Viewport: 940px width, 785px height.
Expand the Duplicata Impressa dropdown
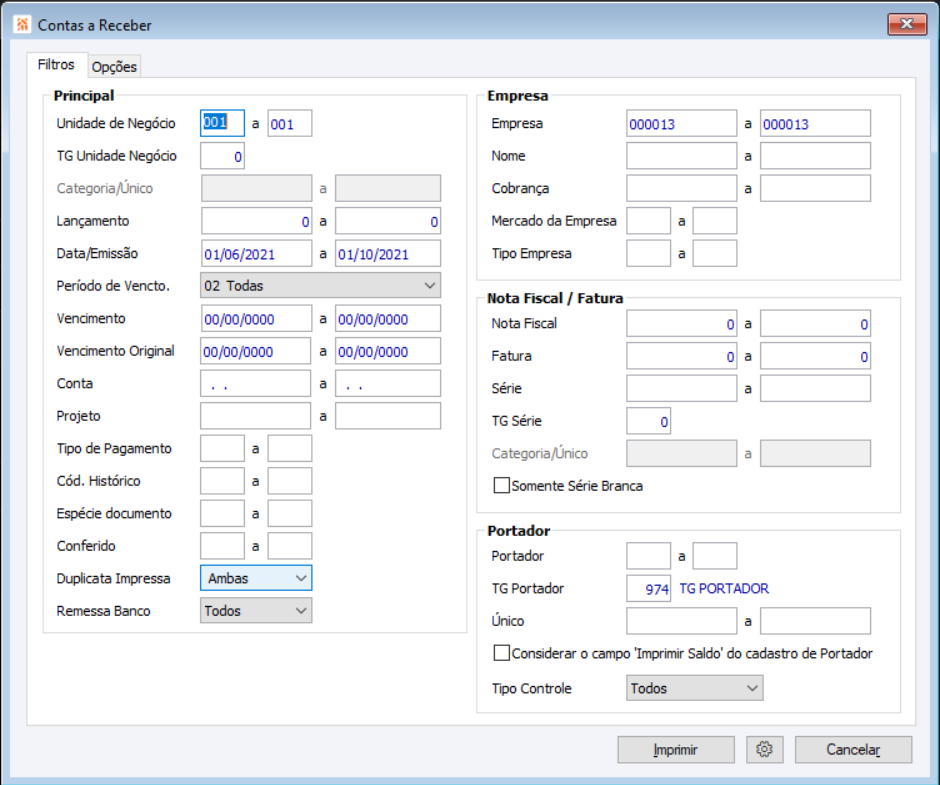tap(256, 578)
